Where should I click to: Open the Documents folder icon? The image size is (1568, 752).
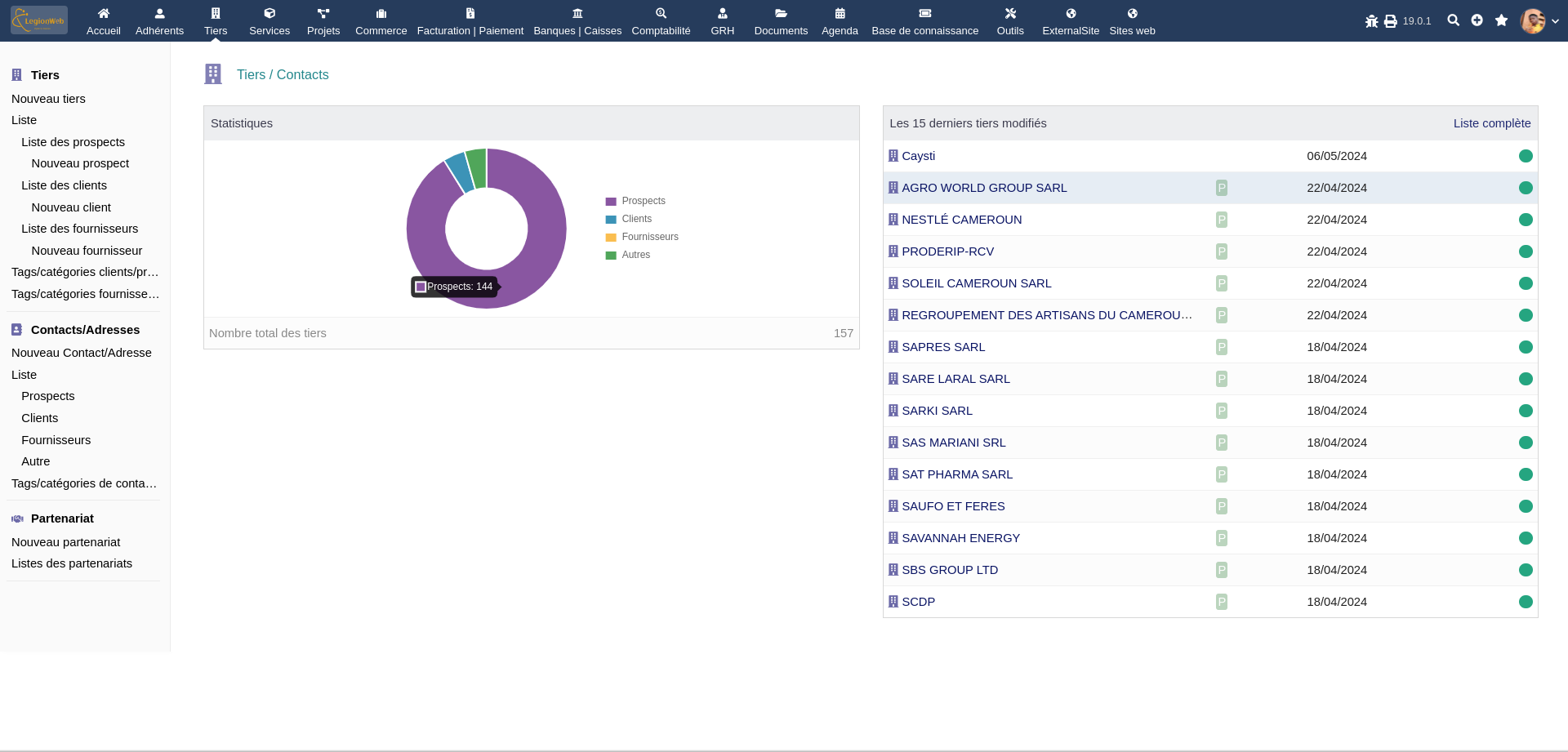[x=782, y=13]
